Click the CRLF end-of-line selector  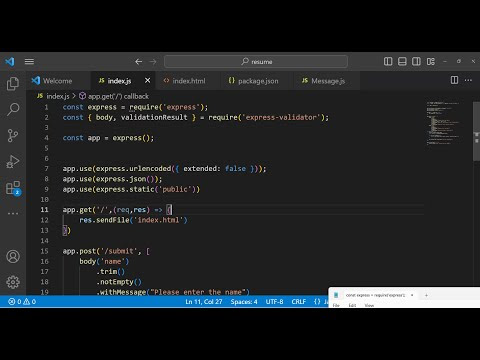pyautogui.click(x=299, y=302)
